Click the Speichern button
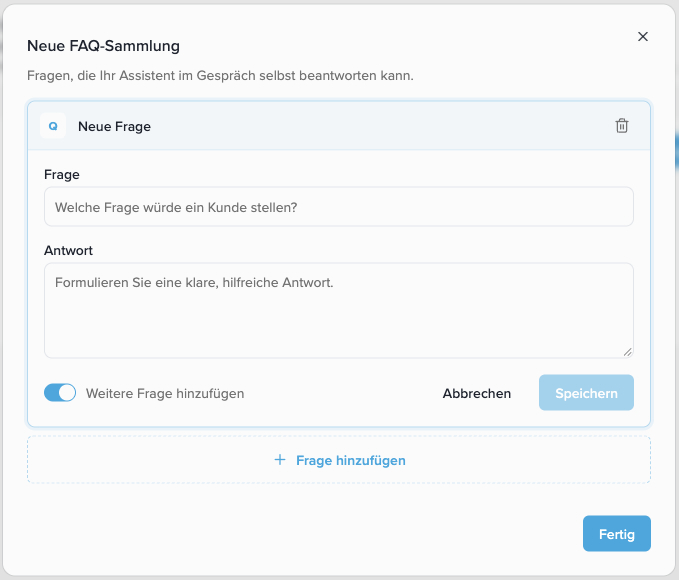Viewport: 679px width, 580px height. pos(586,393)
